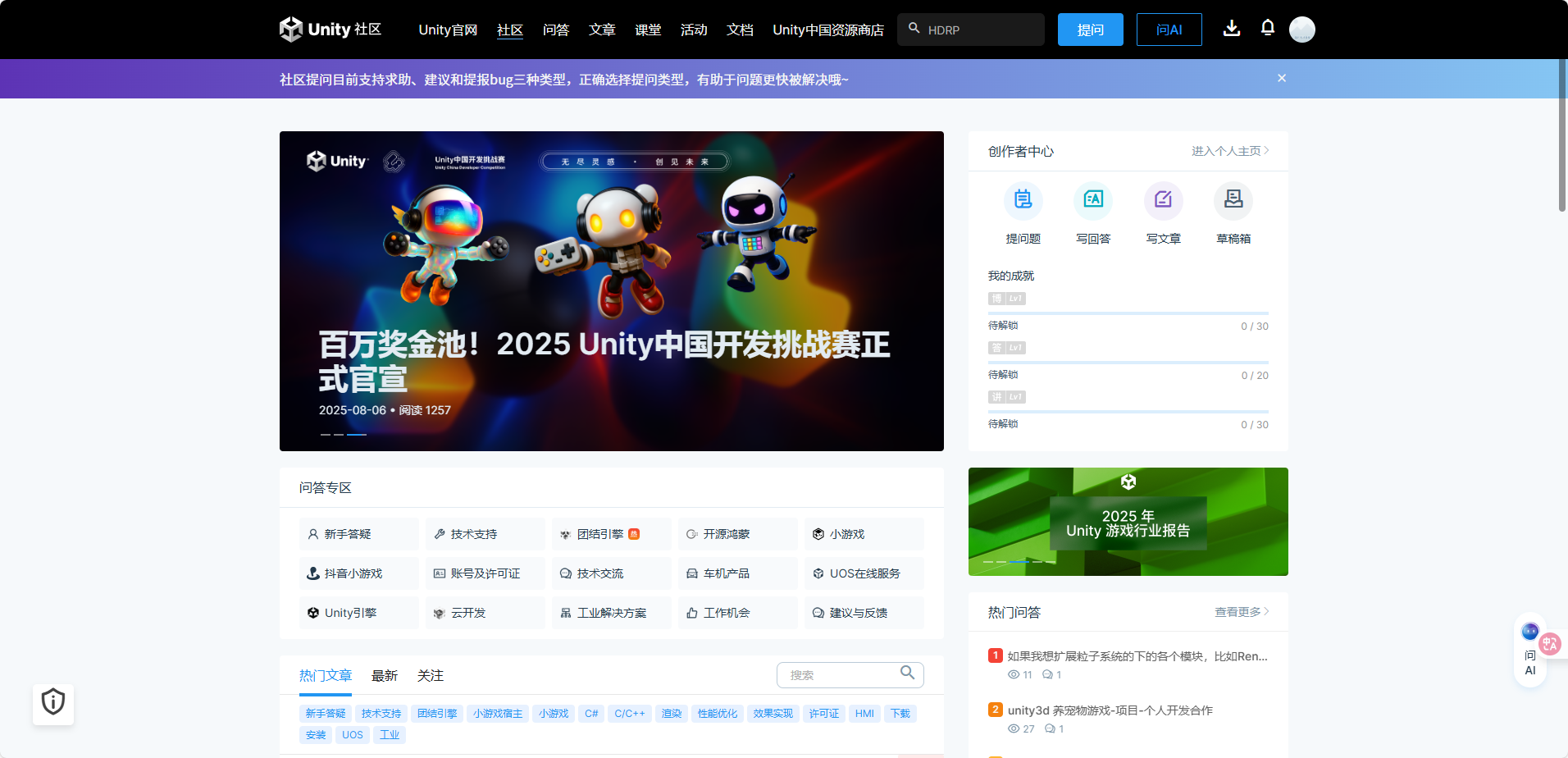Click the privacy shield icon

[x=53, y=703]
